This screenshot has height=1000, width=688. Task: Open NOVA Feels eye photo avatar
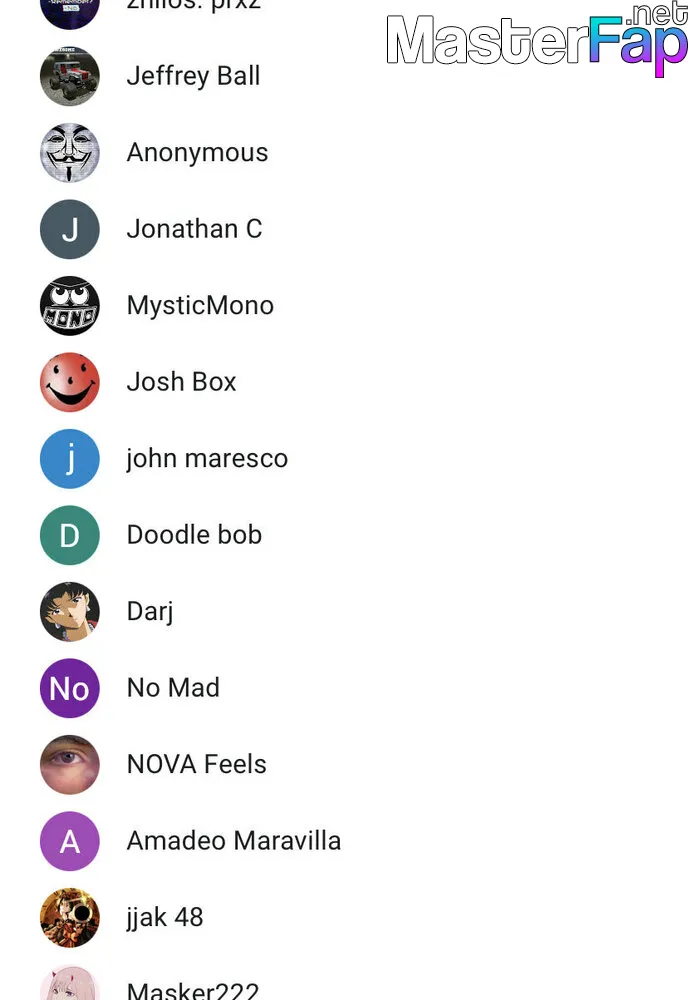pyautogui.click(x=70, y=765)
